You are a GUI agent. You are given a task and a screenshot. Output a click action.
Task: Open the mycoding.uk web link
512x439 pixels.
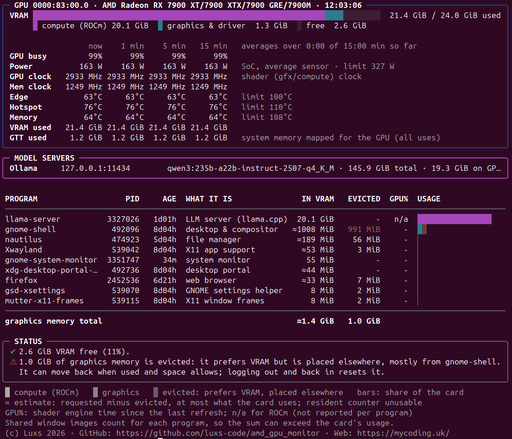tap(403, 433)
